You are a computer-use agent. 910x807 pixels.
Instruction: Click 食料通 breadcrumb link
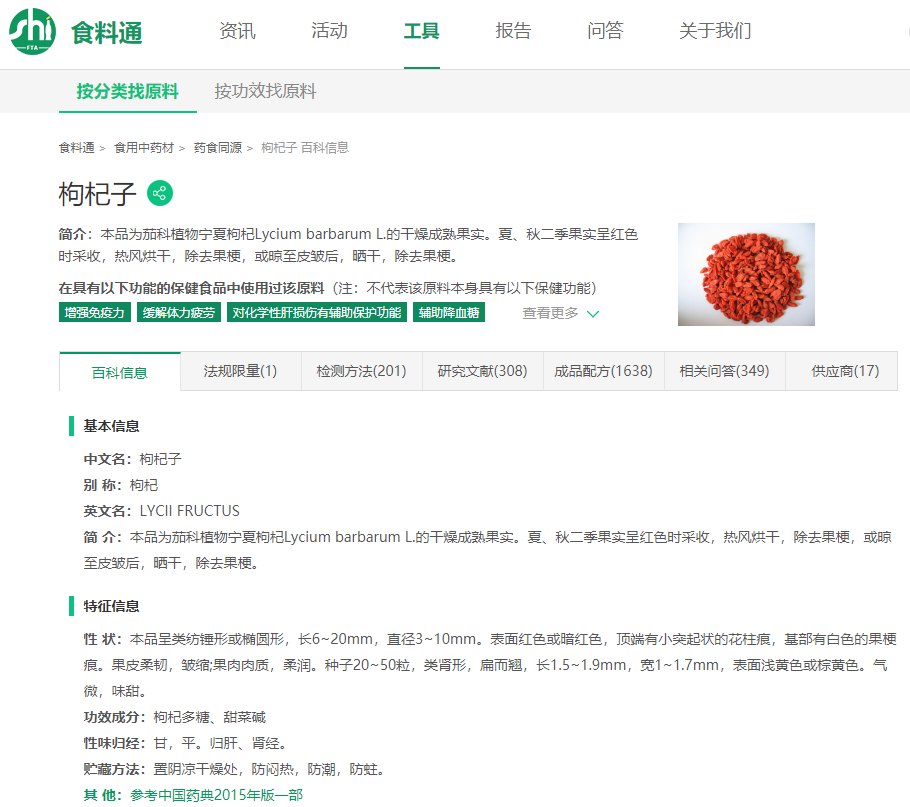(77, 148)
